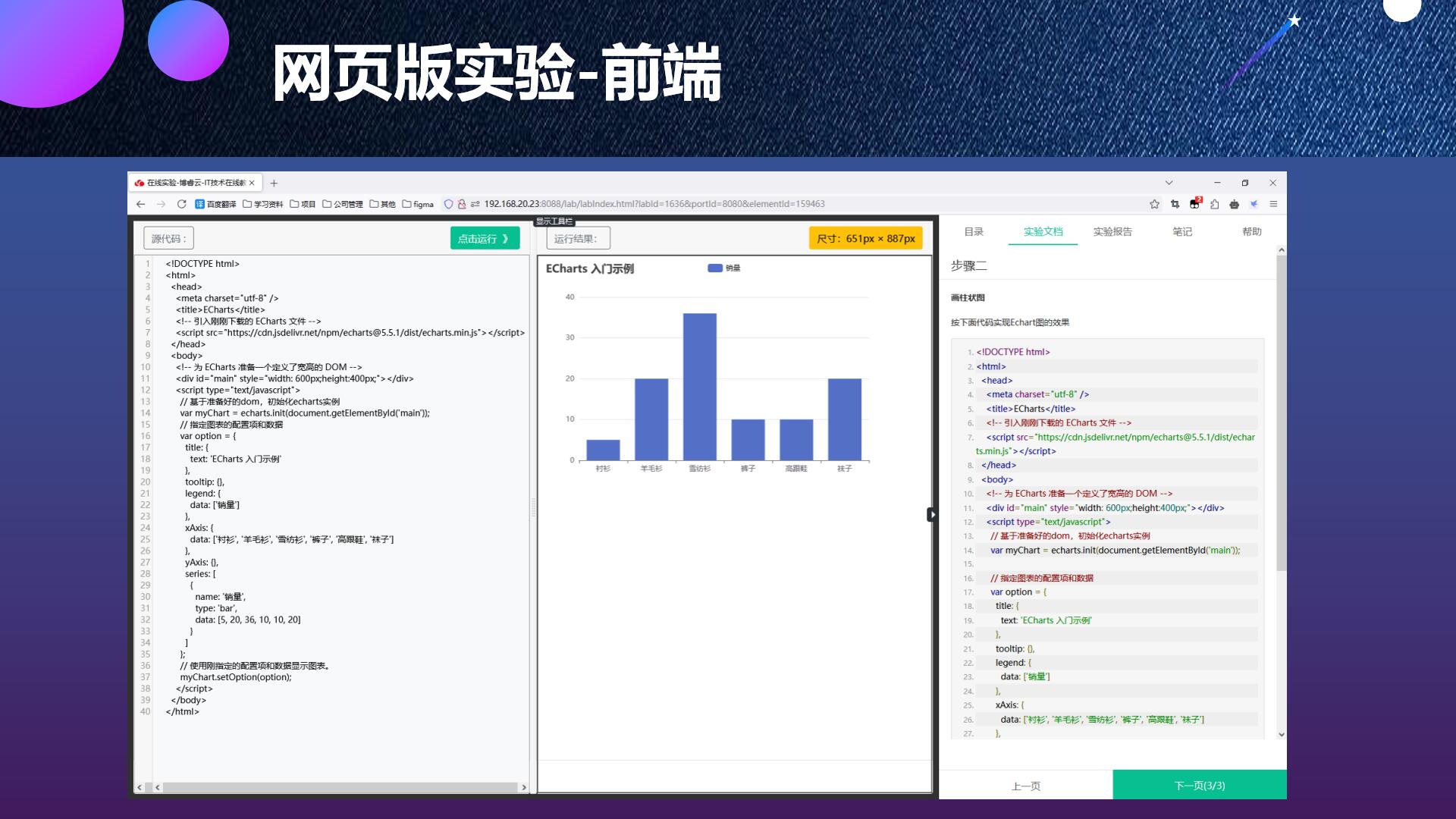Click the shield tracking protection icon

tap(448, 204)
